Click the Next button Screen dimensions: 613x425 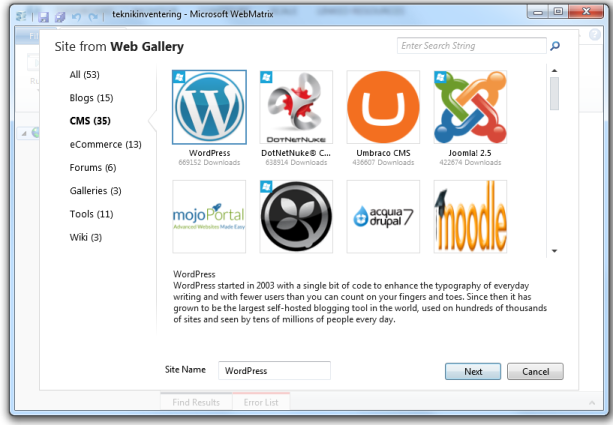473,371
